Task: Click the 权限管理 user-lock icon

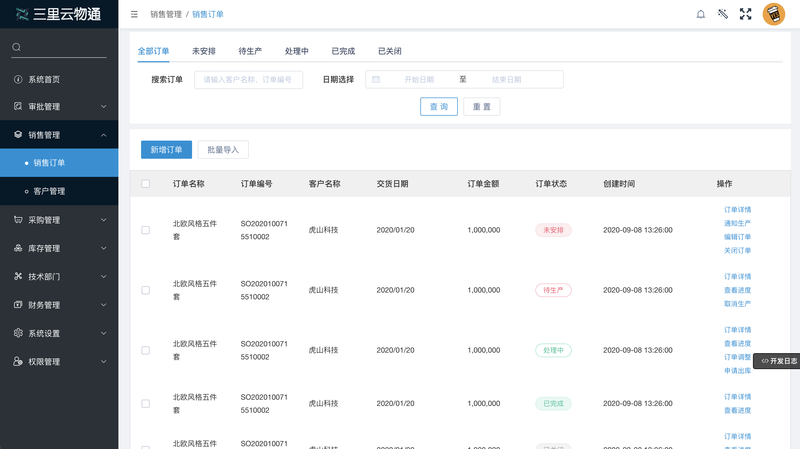Action: coord(18,361)
